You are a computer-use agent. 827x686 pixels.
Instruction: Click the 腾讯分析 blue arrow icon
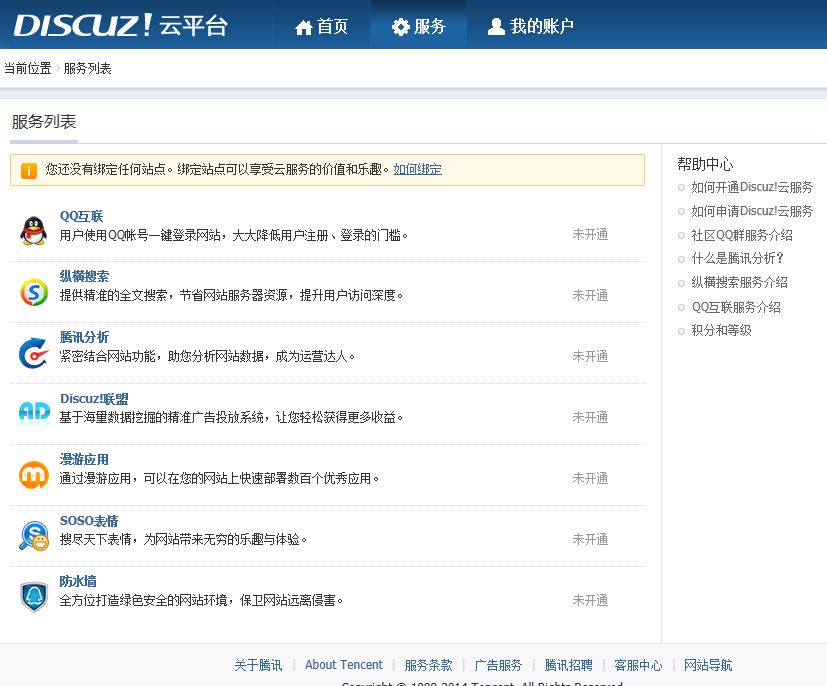coord(34,353)
